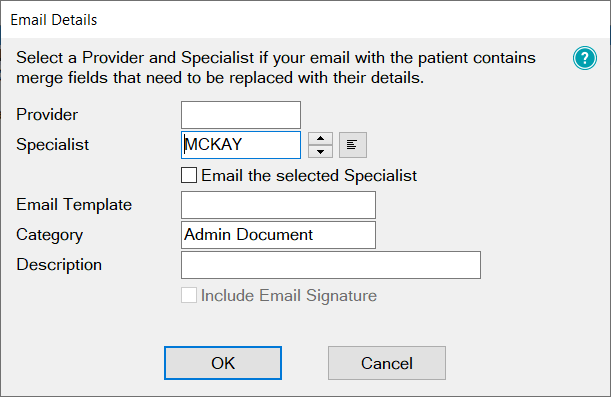This screenshot has width=611, height=397.
Task: Enable Email the selected Specialist checkbox
Action: tap(189, 175)
